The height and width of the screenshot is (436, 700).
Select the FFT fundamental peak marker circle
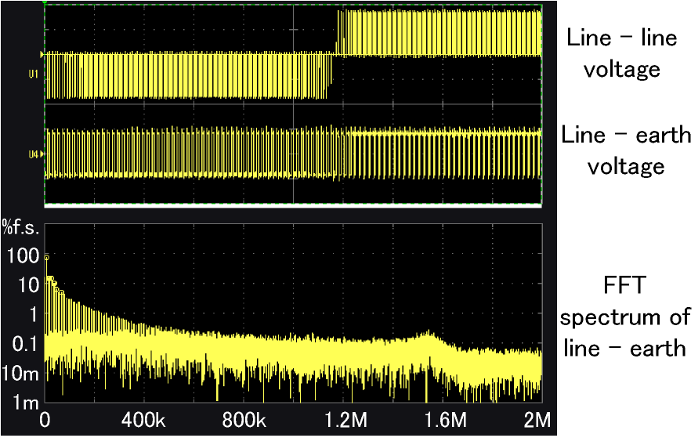click(46, 257)
